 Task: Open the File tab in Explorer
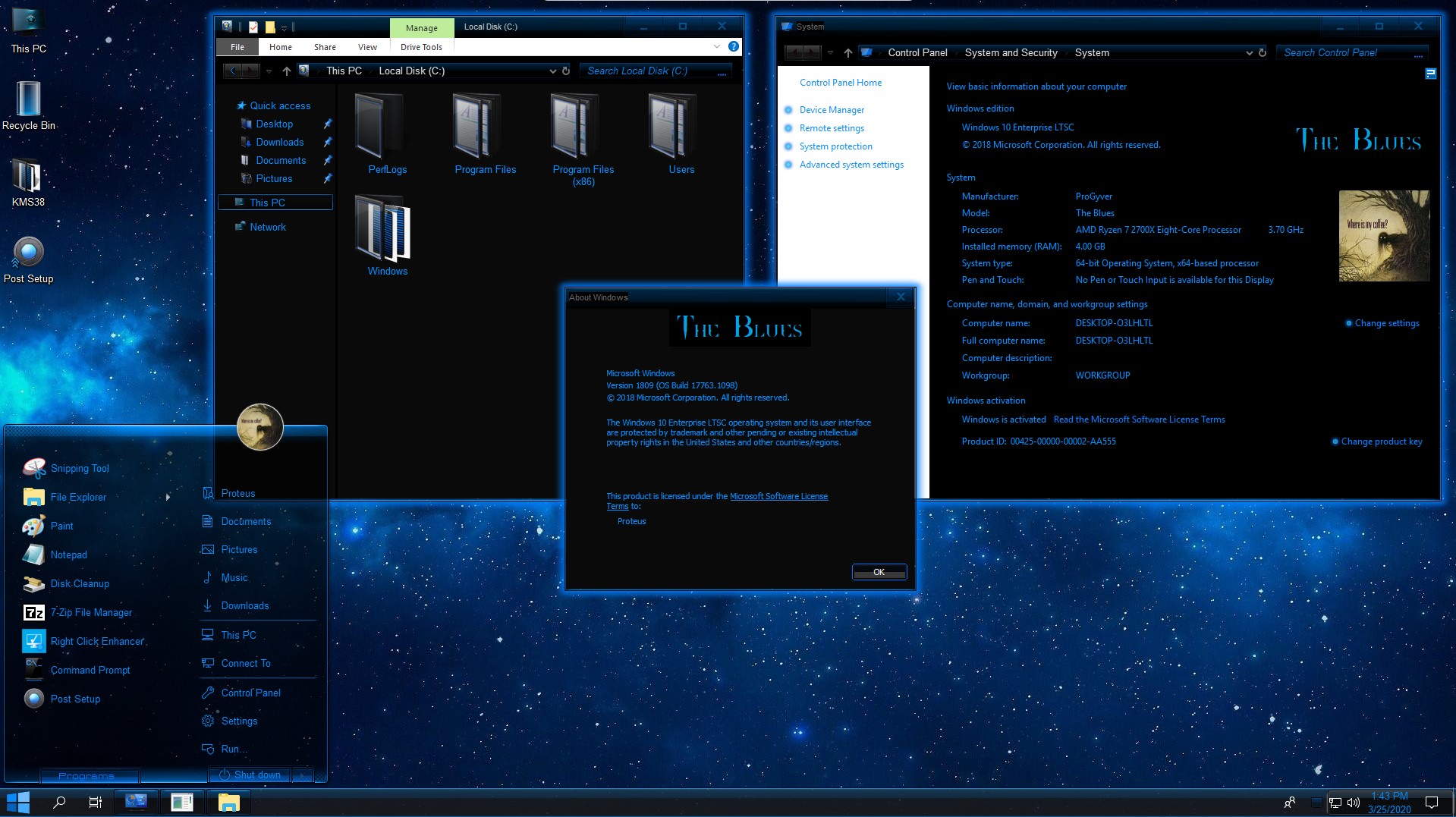coord(237,47)
